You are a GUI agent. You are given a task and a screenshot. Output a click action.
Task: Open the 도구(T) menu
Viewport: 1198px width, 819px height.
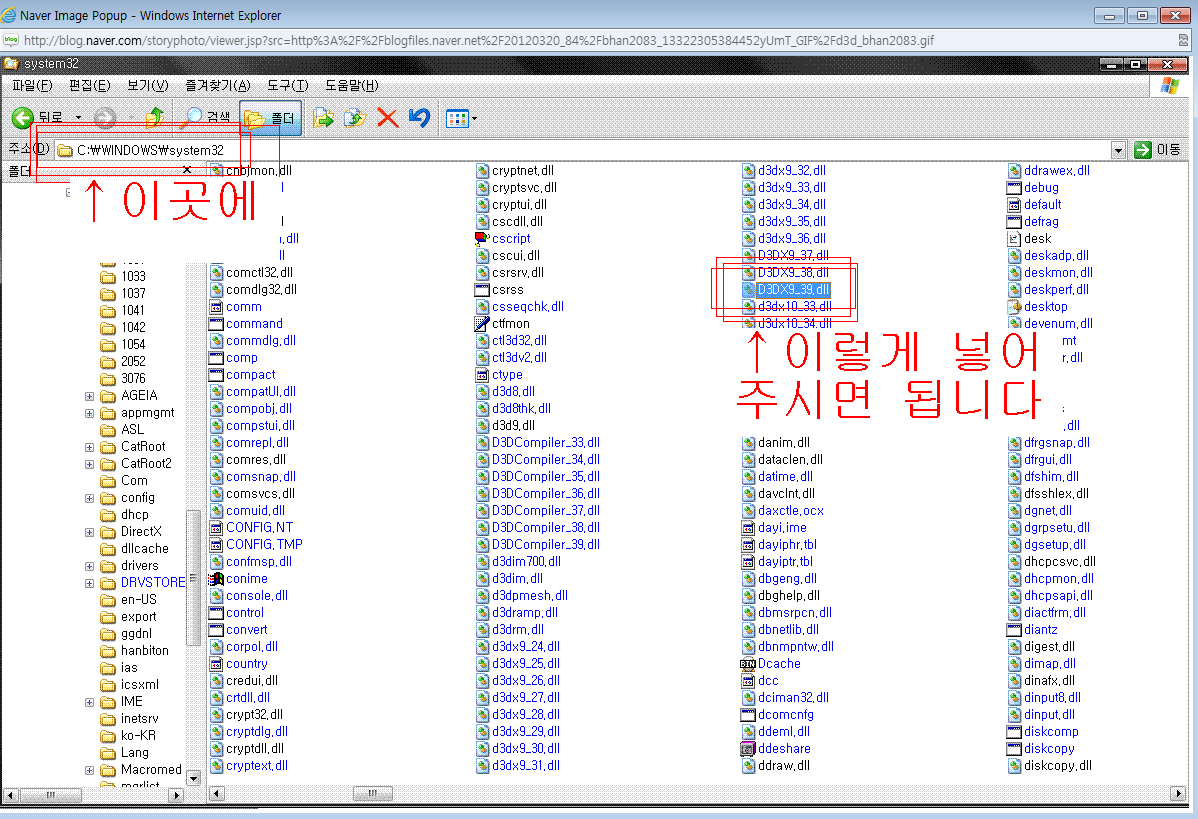(x=287, y=86)
